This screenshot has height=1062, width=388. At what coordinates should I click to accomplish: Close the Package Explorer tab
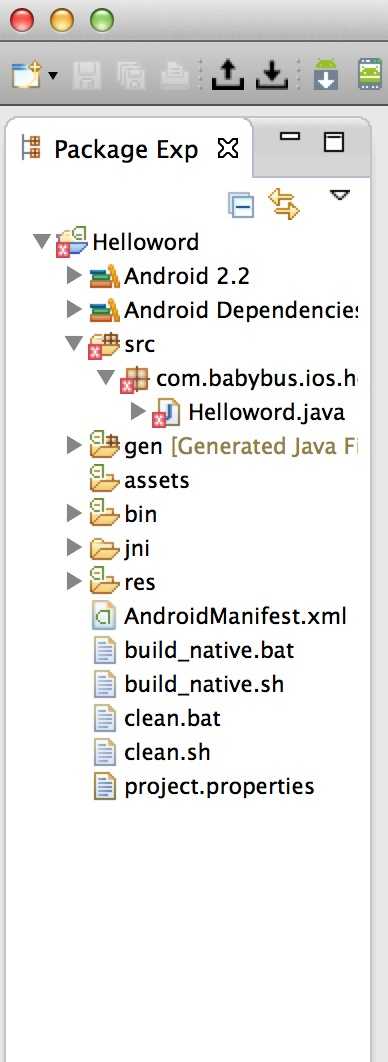(x=228, y=148)
